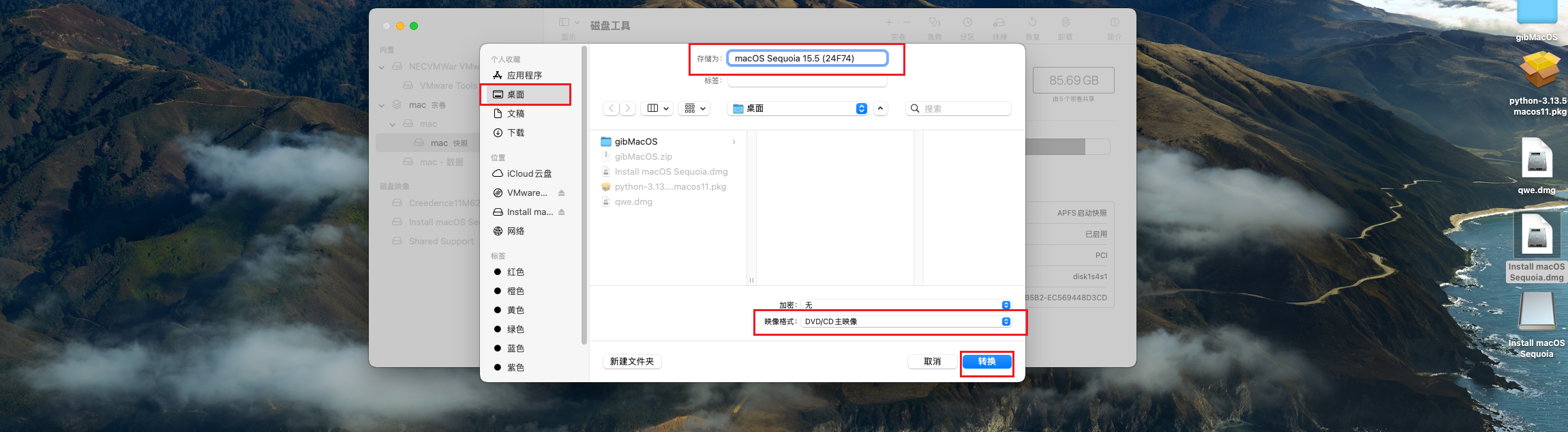Click the 简介 info toolbar icon

[1115, 23]
